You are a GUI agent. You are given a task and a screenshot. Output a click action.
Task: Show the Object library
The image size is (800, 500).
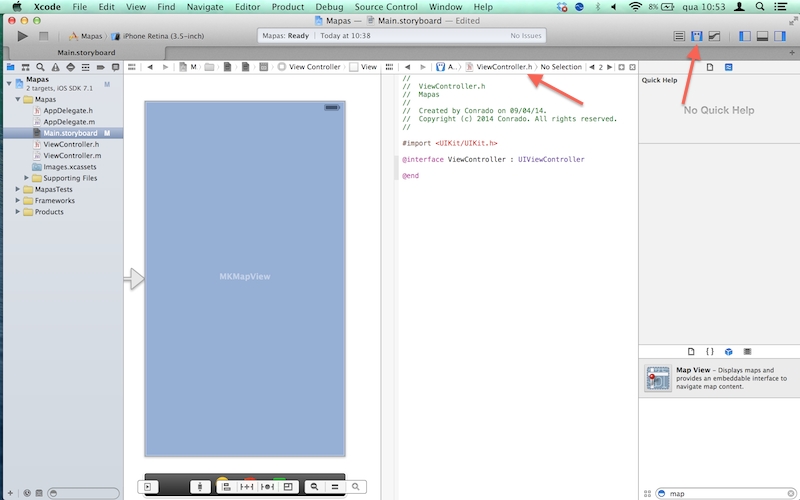pos(729,352)
